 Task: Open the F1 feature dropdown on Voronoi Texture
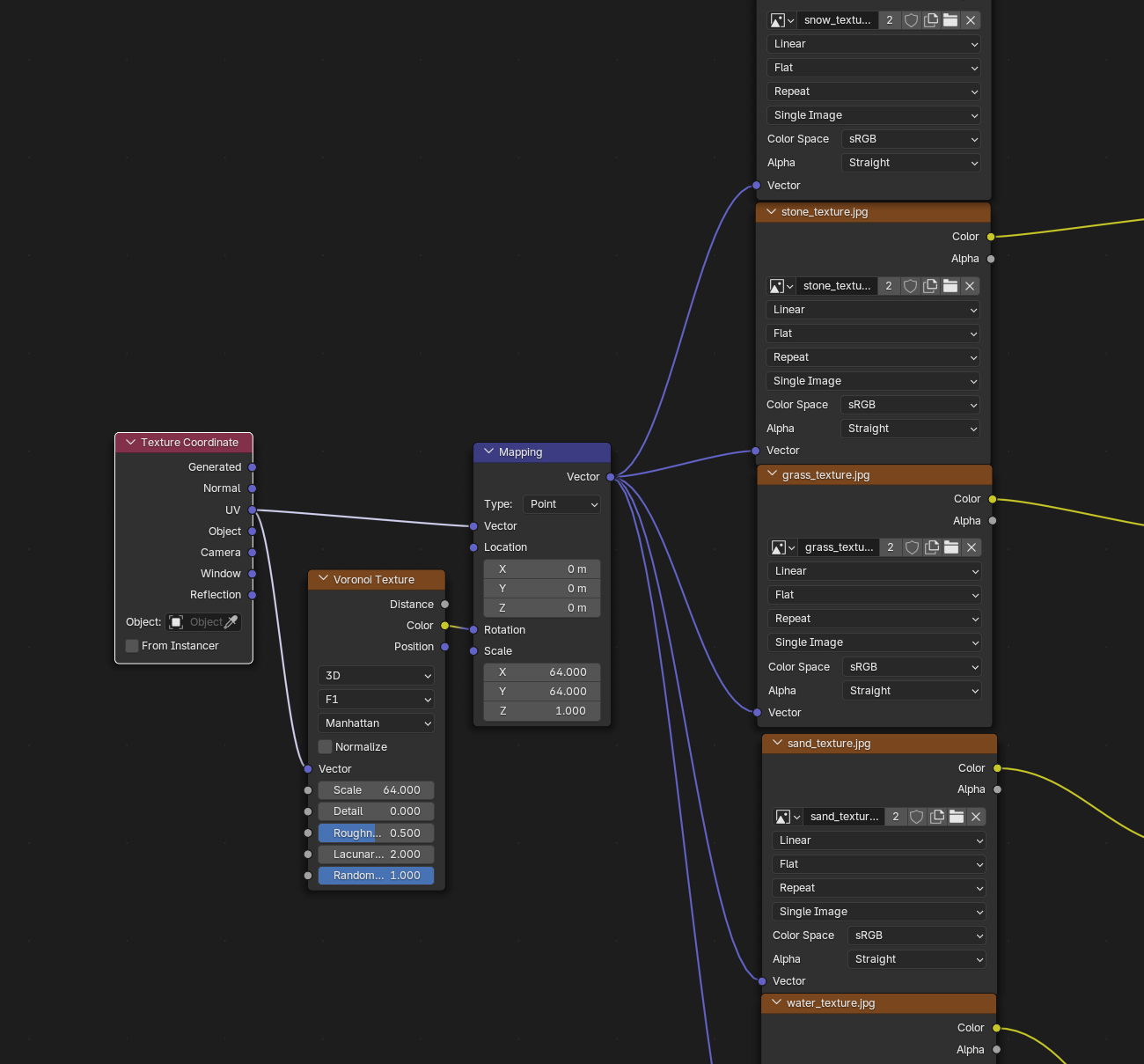[376, 699]
